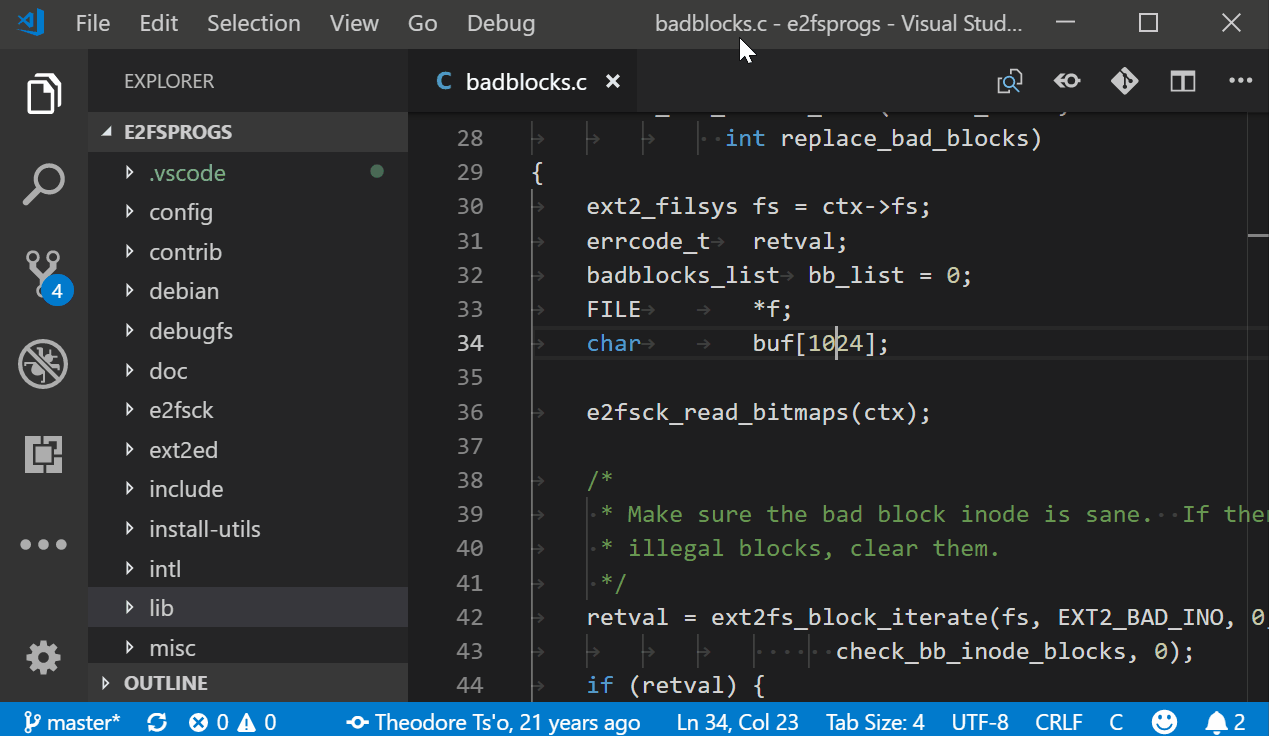Open the View menu
The image size is (1269, 736).
354,23
